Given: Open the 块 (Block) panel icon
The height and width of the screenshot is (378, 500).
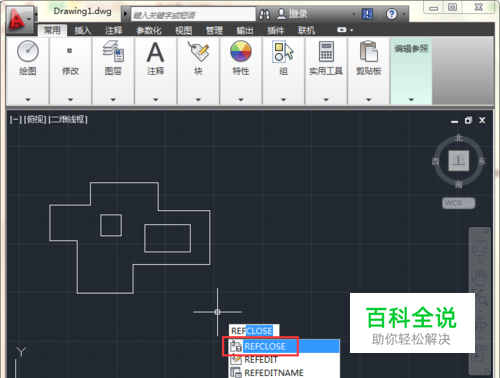Looking at the screenshot, I should tap(198, 51).
